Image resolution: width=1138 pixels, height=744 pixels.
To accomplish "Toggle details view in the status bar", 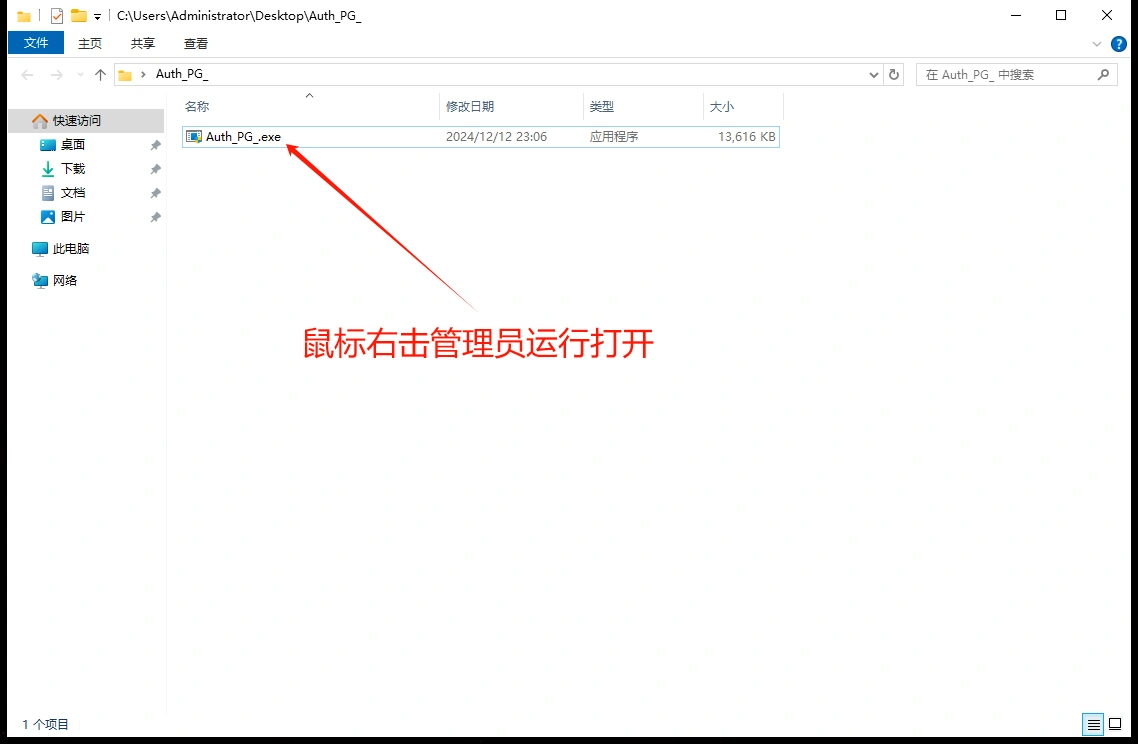I will (x=1093, y=723).
